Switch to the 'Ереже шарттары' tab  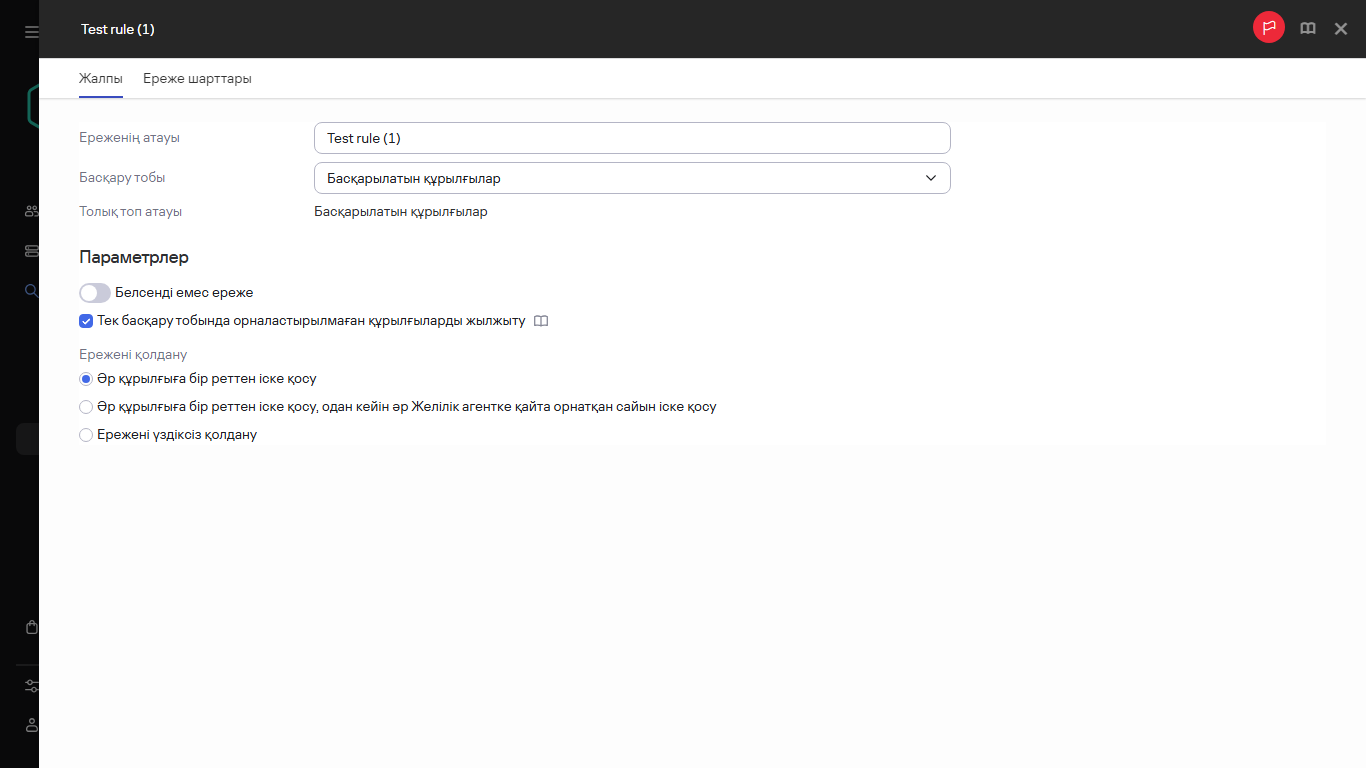pos(197,79)
